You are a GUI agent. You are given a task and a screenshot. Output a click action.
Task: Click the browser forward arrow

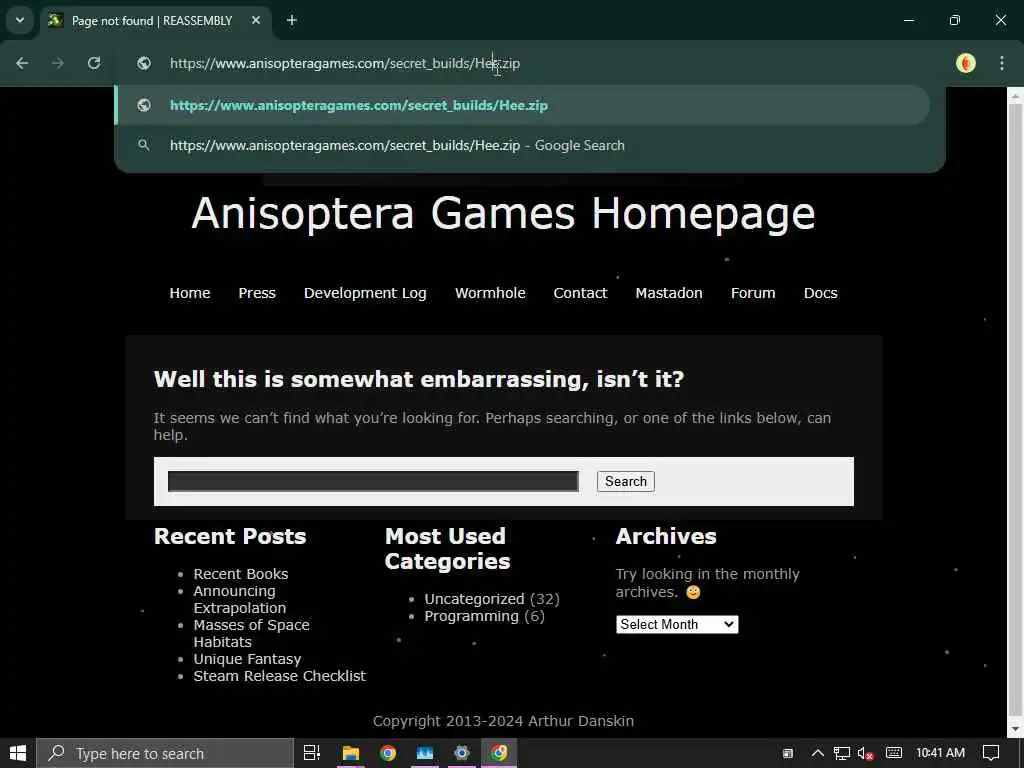58,63
